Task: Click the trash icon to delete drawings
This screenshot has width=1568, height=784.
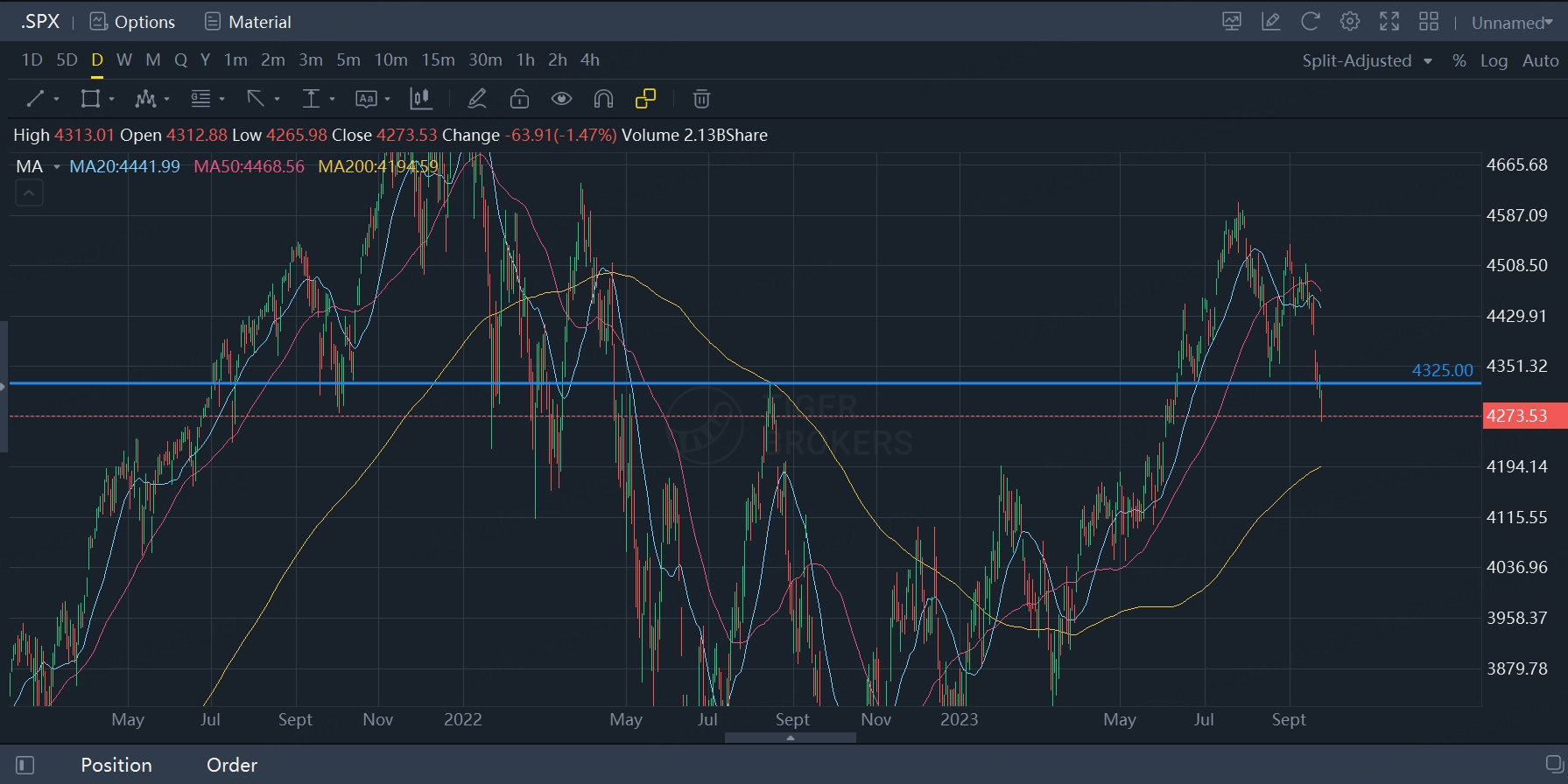Action: pyautogui.click(x=701, y=99)
